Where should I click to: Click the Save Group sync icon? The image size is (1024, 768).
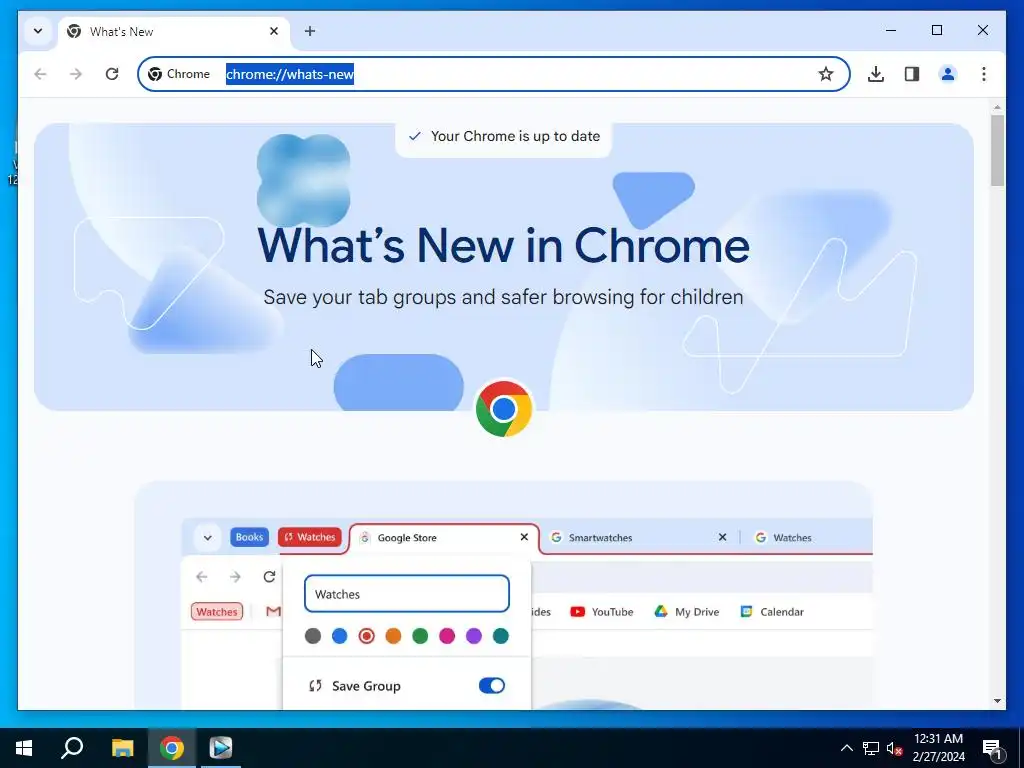[315, 686]
